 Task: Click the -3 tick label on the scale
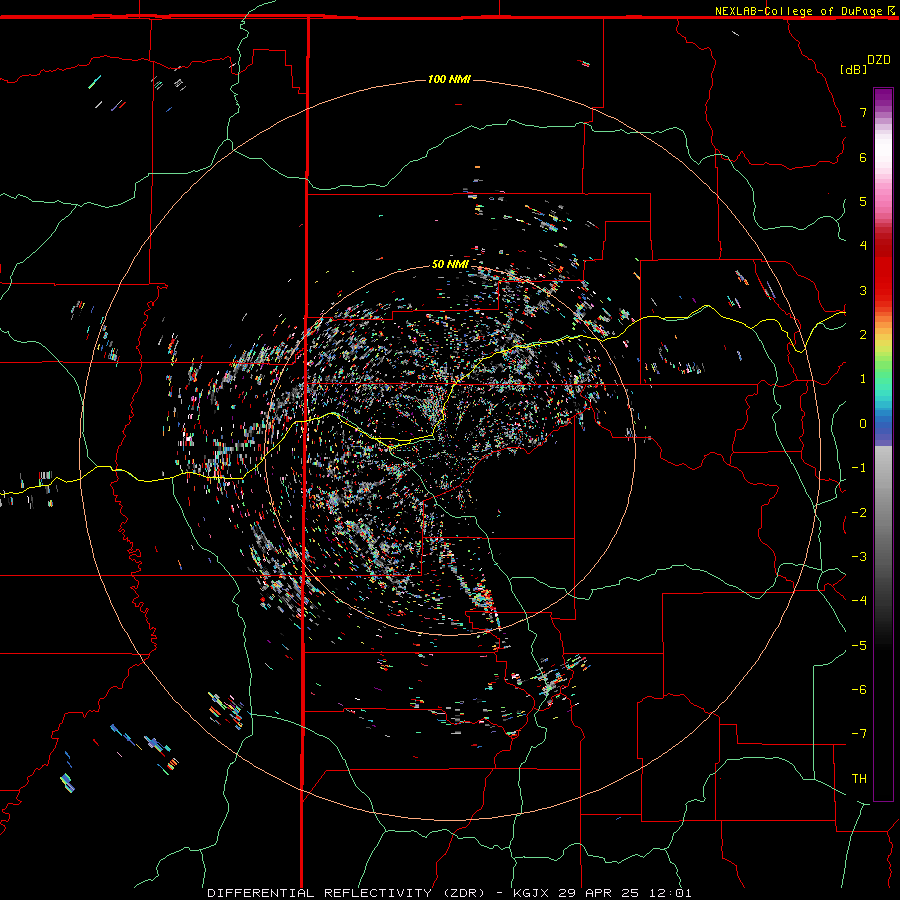(859, 557)
